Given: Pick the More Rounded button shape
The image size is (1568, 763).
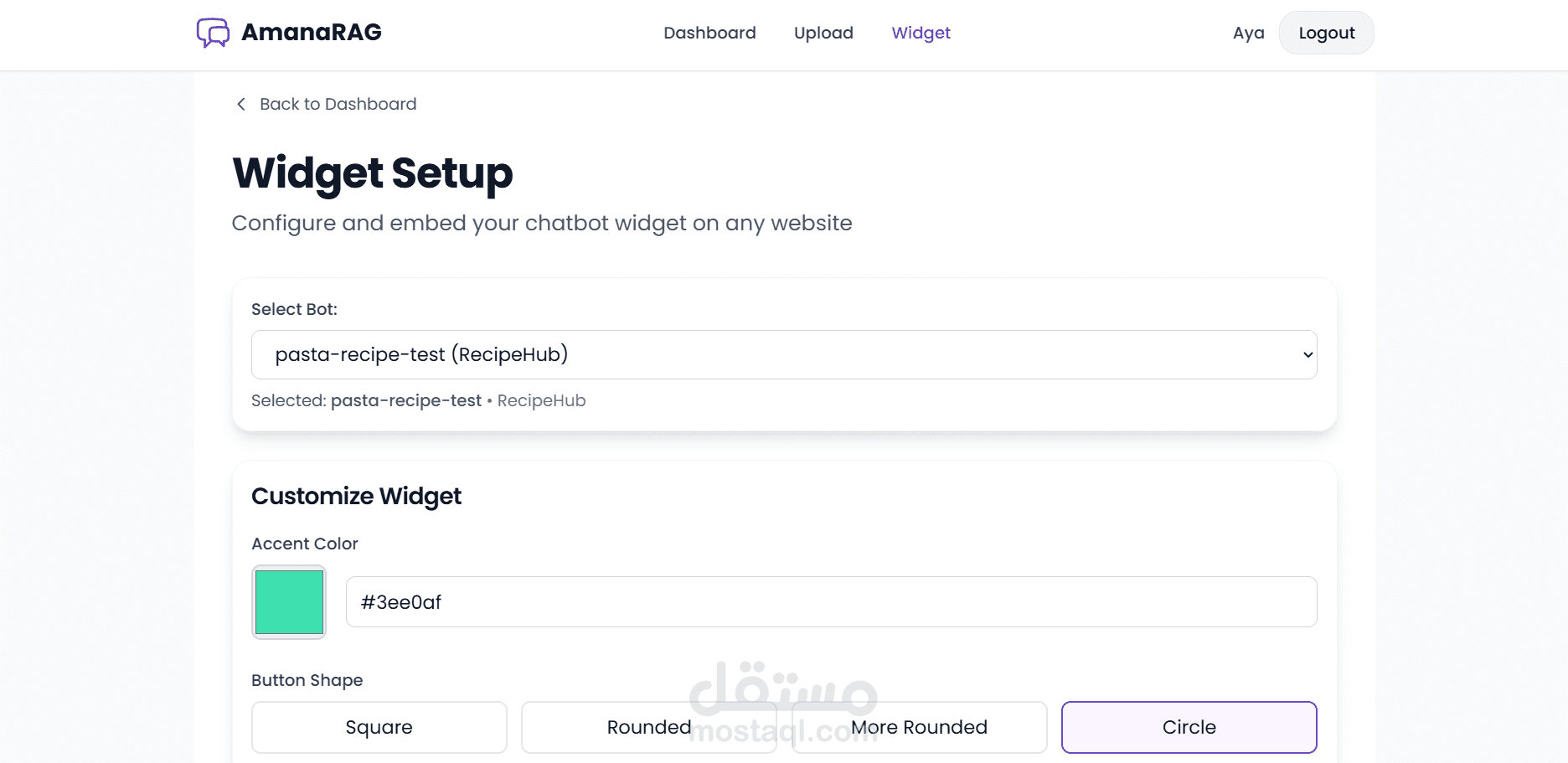Looking at the screenshot, I should 919,727.
